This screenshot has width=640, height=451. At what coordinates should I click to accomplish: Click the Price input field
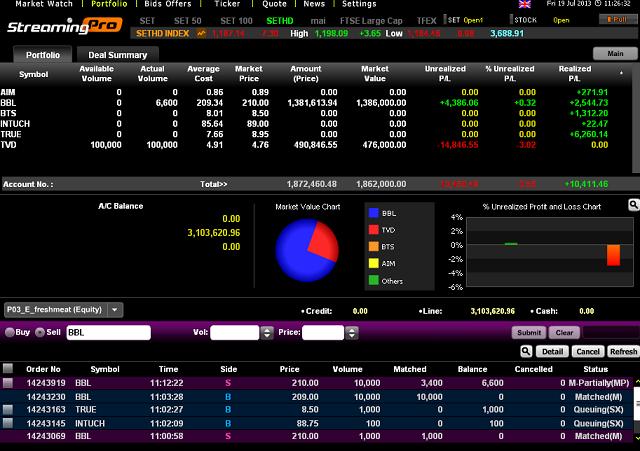tap(323, 333)
